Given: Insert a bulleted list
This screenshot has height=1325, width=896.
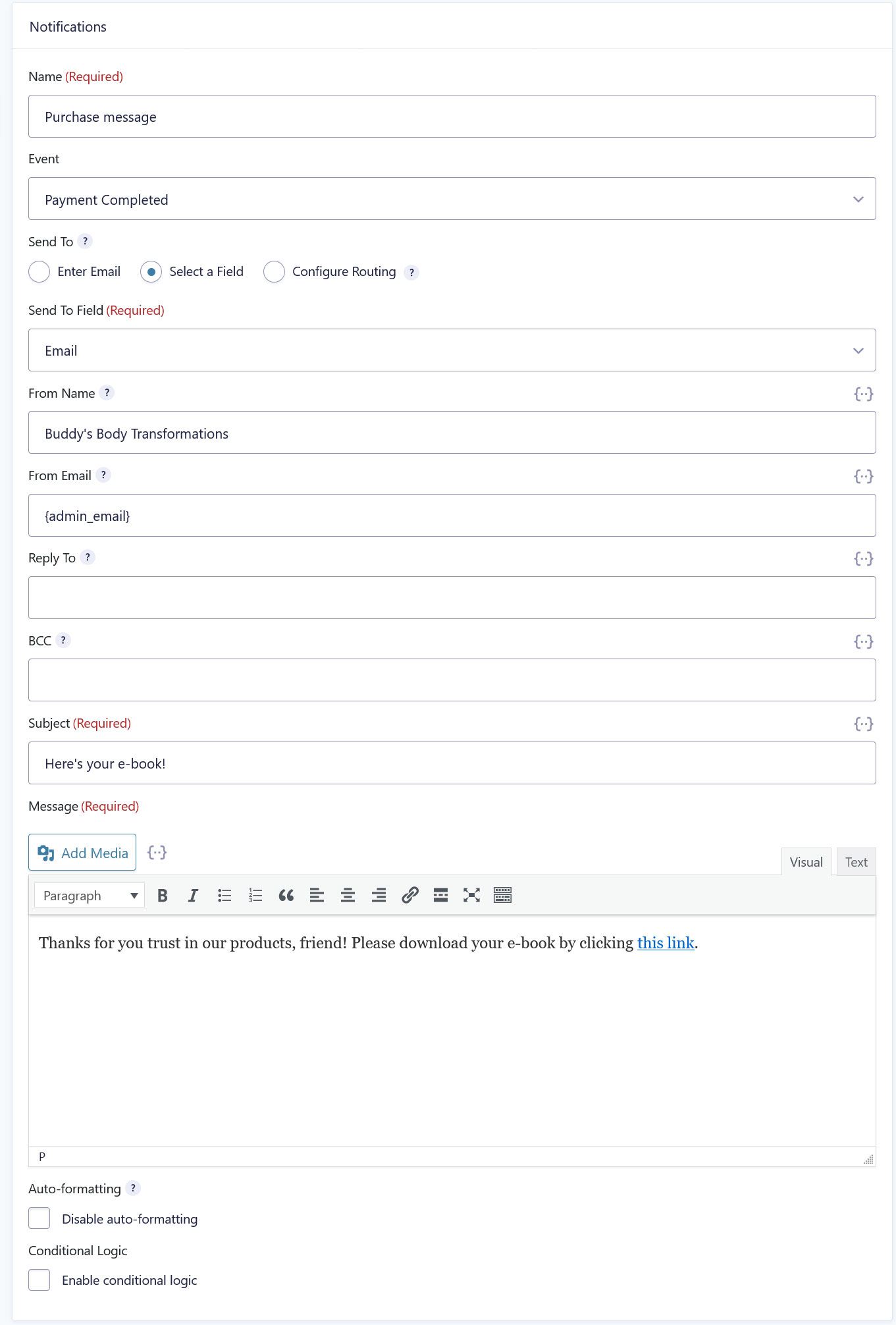Looking at the screenshot, I should pos(224,895).
